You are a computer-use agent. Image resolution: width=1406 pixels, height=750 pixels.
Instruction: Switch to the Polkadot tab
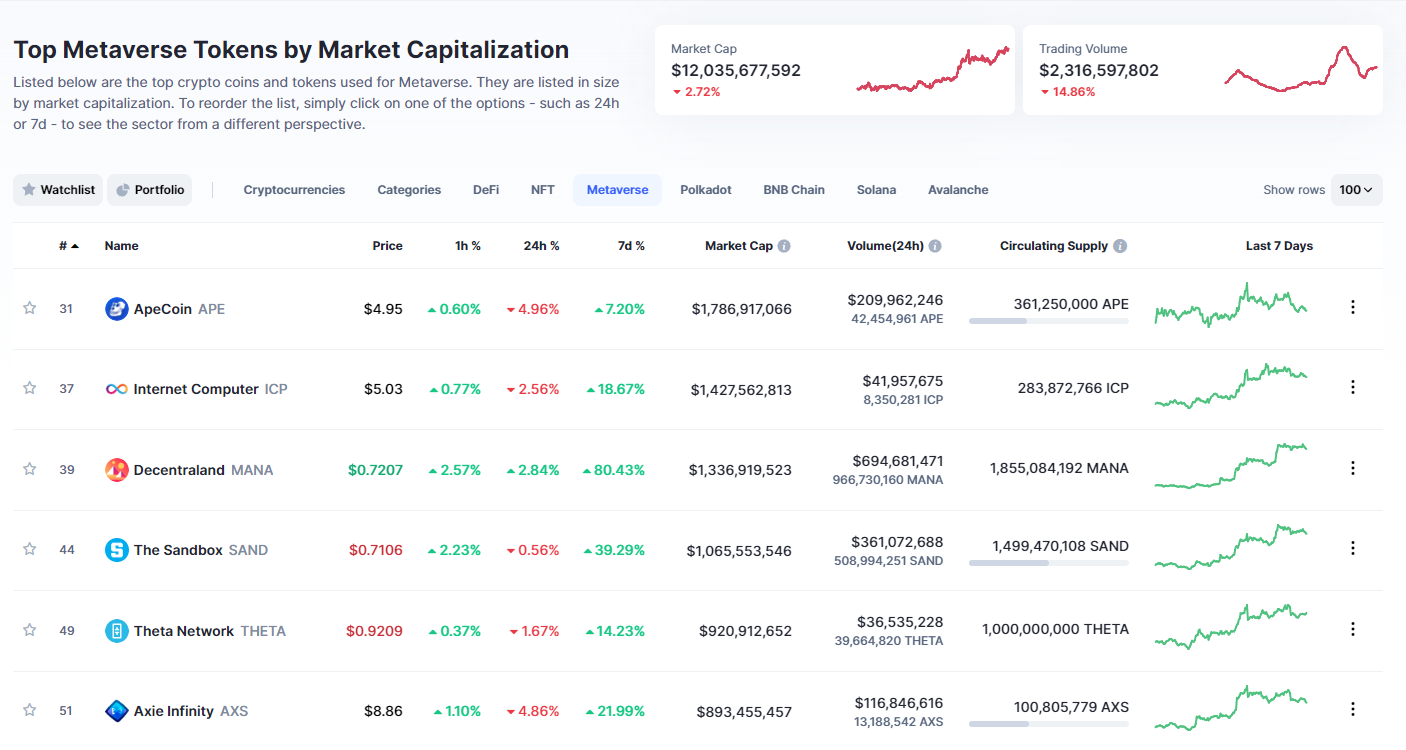705,190
